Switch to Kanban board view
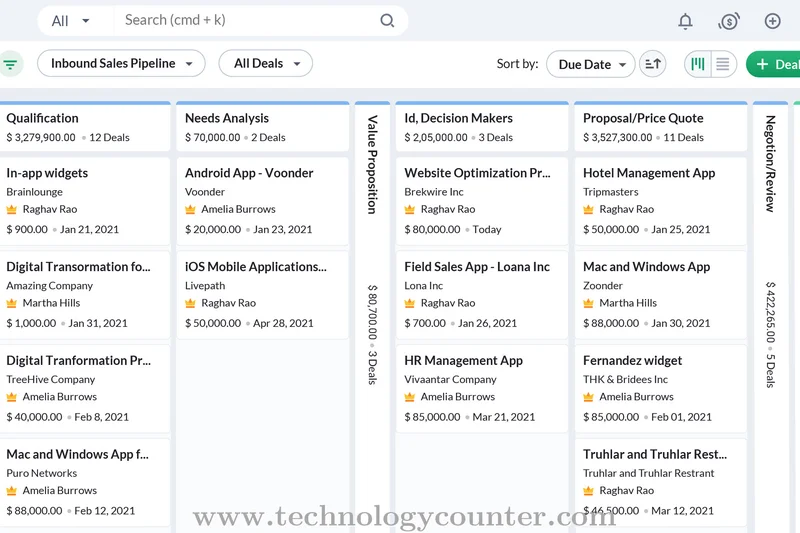 pyautogui.click(x=697, y=64)
